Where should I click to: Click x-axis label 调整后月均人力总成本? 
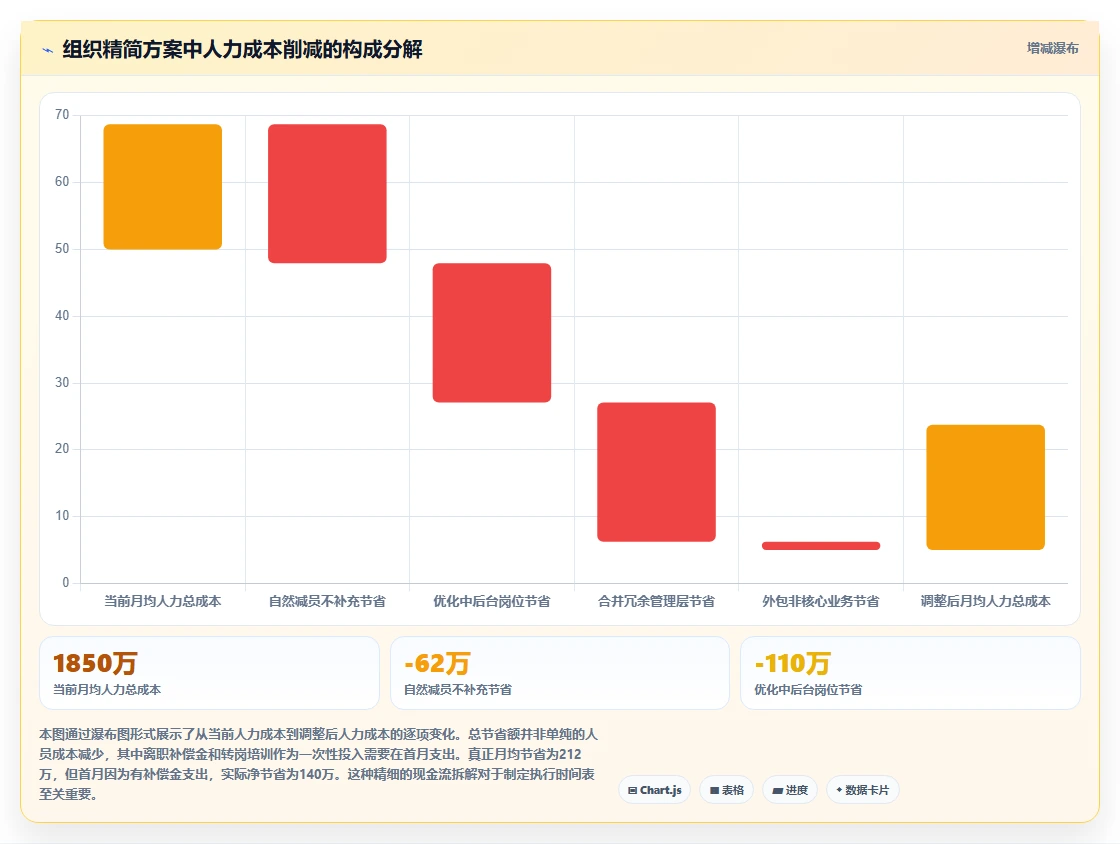986,601
